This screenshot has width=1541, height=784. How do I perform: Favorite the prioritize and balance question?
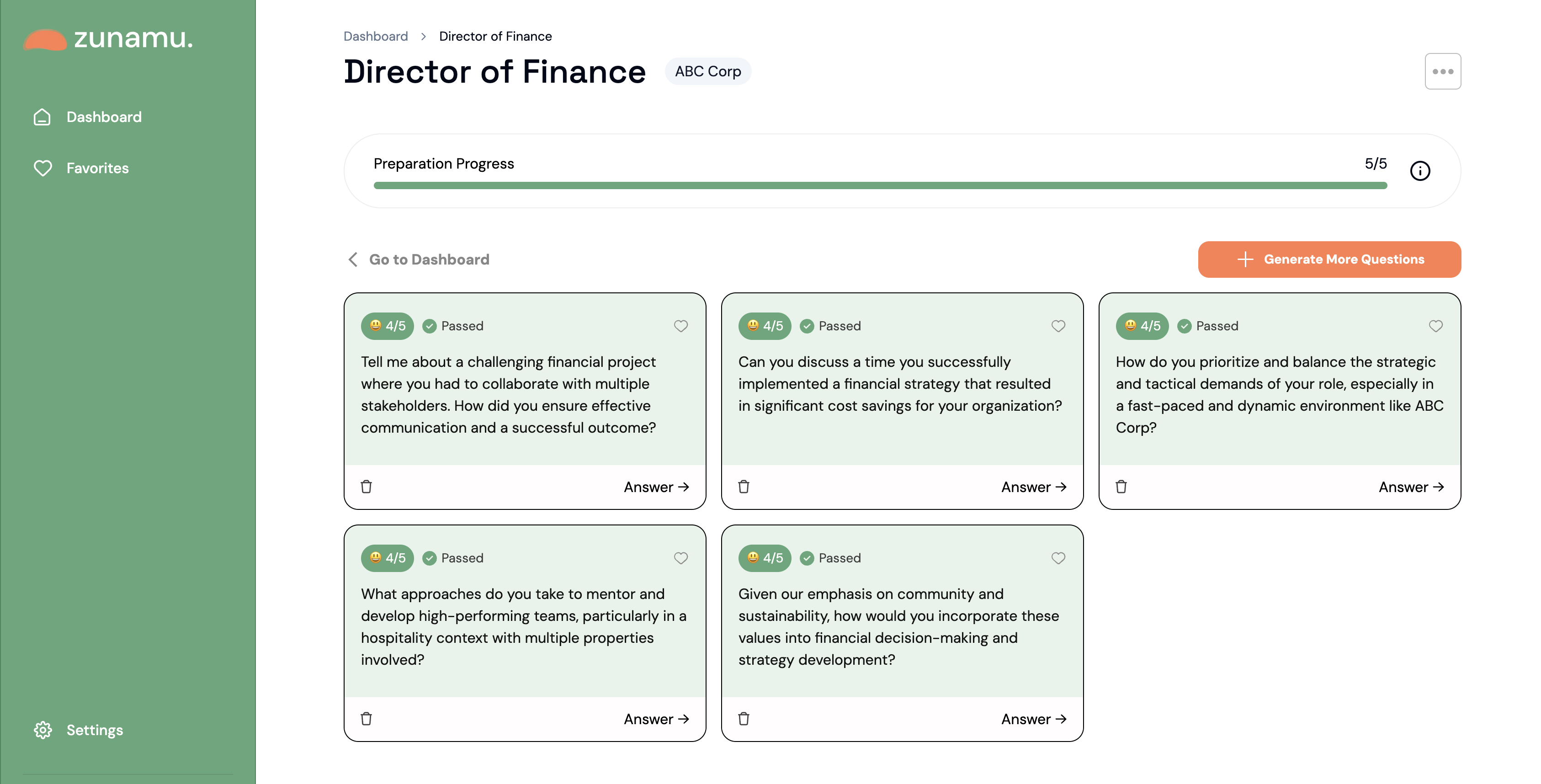[x=1436, y=326]
